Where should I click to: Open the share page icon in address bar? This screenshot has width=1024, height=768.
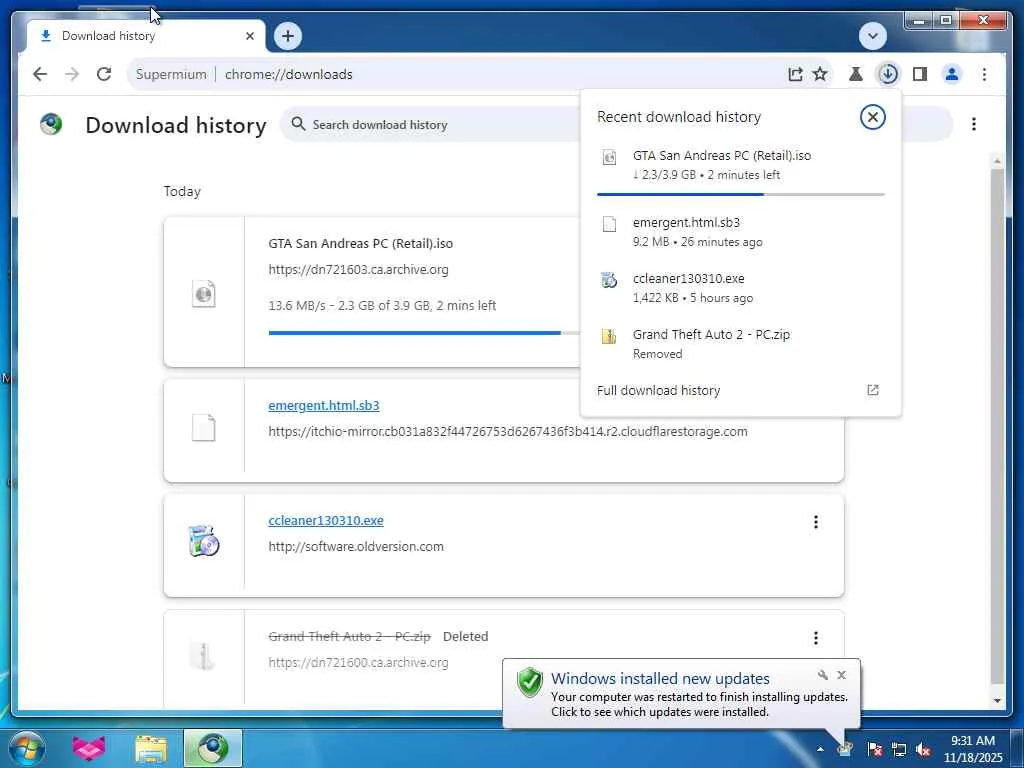pyautogui.click(x=795, y=74)
